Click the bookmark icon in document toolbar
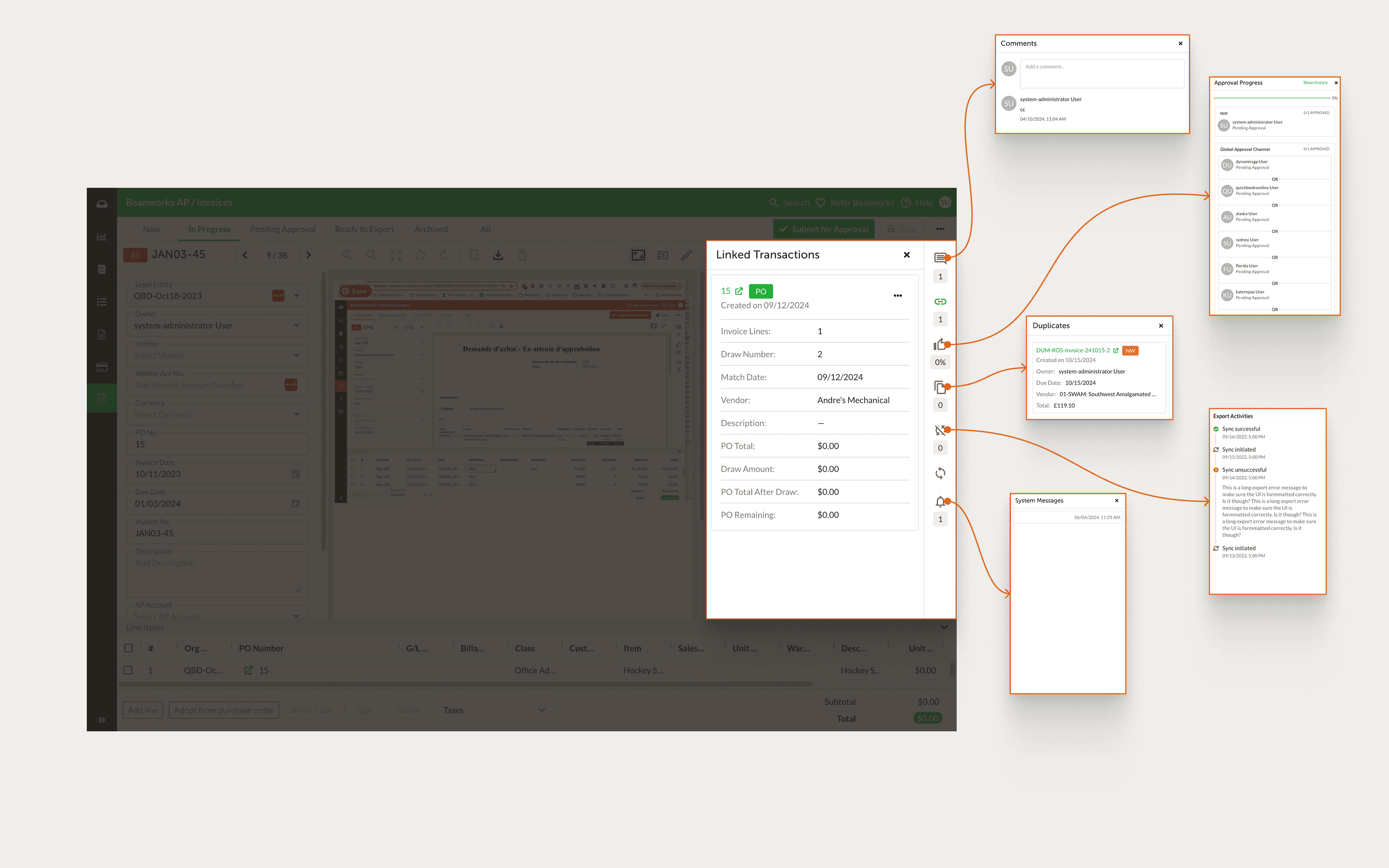The image size is (1389, 868). point(474,255)
